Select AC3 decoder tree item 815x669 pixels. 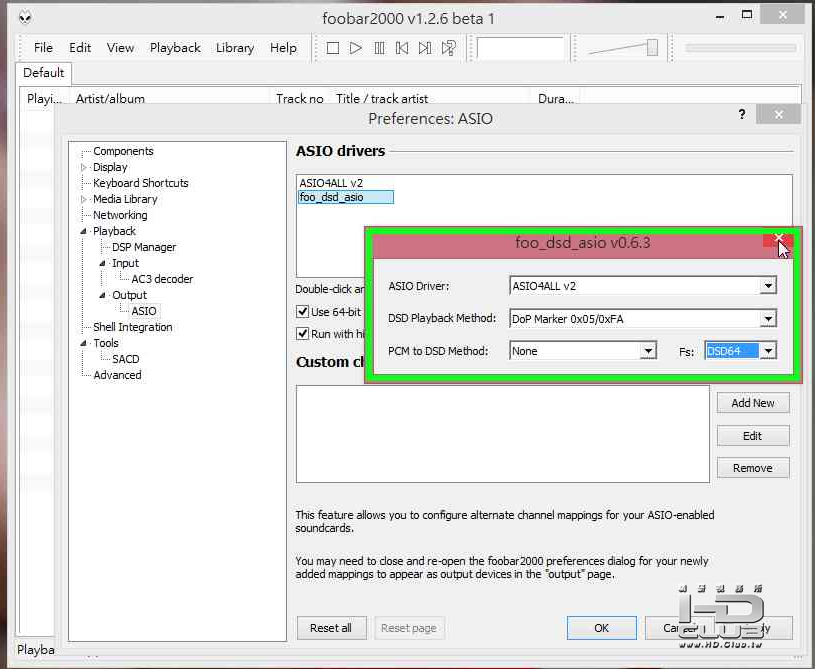click(x=162, y=279)
